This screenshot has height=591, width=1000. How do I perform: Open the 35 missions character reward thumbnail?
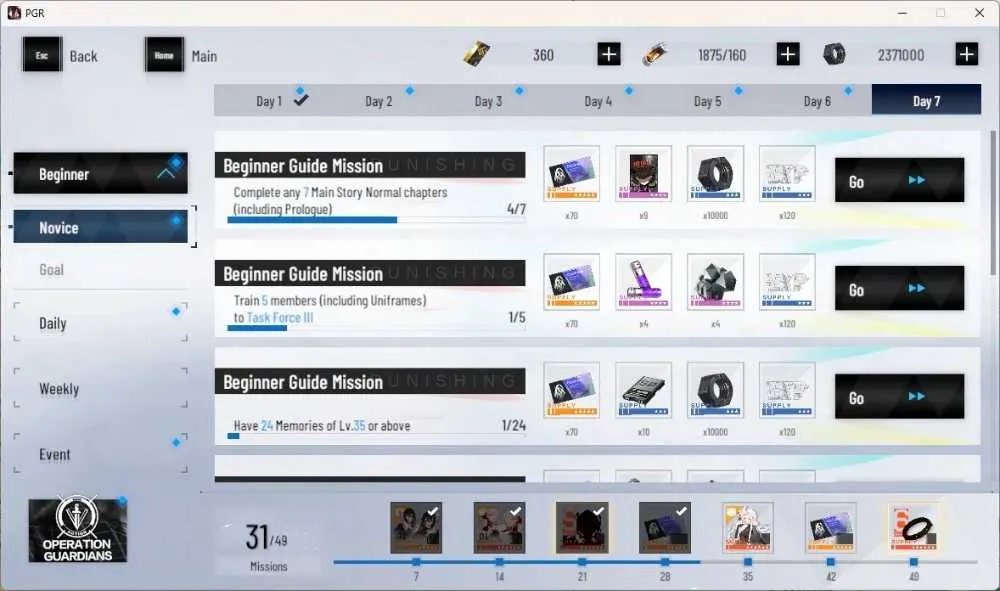[747, 528]
